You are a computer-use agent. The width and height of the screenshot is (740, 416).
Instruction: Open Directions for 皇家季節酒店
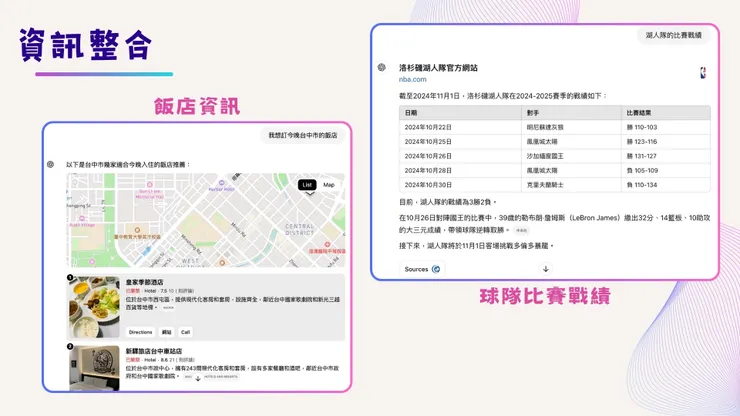click(x=141, y=332)
